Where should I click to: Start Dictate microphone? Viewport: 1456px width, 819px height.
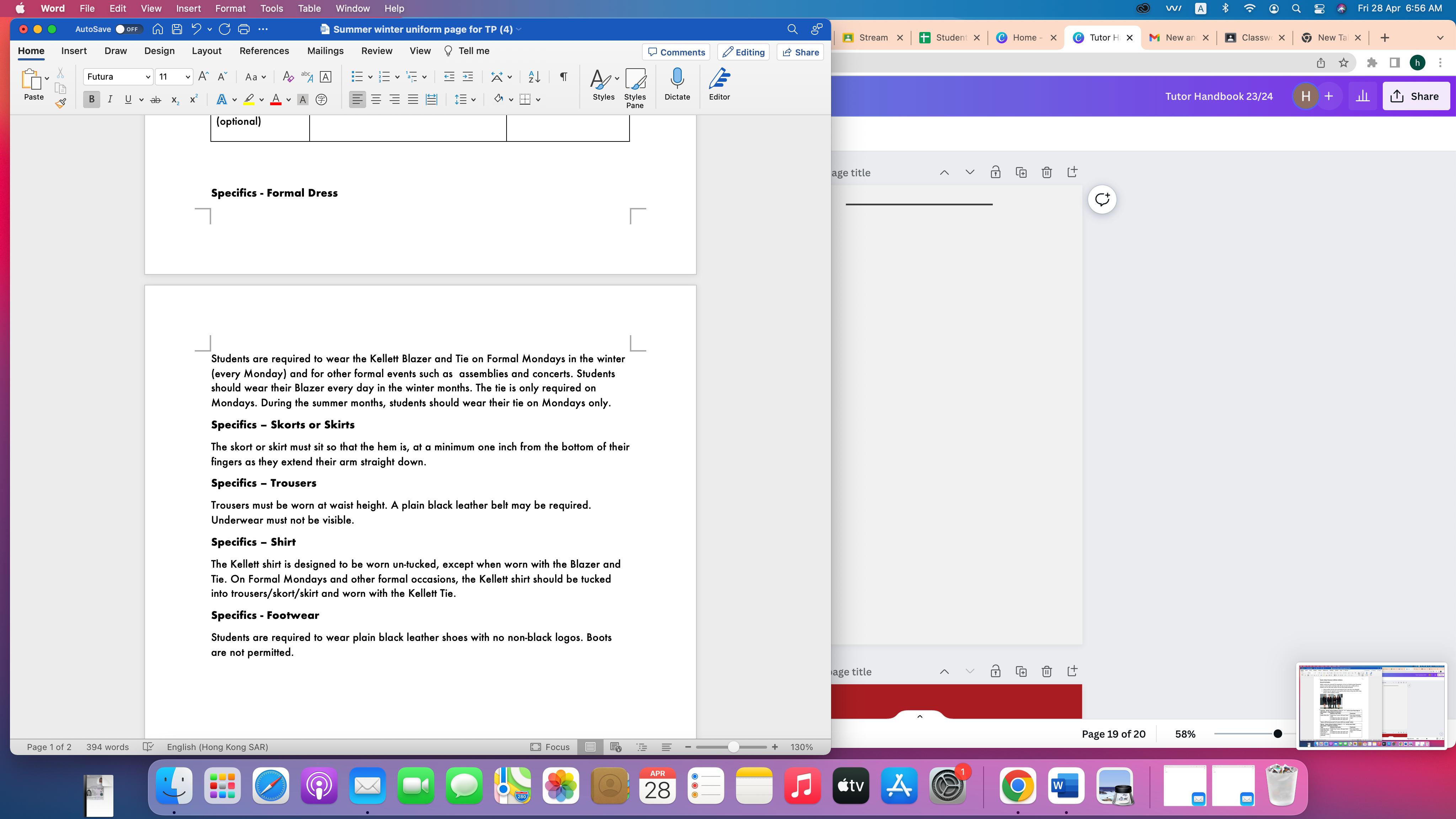677,84
